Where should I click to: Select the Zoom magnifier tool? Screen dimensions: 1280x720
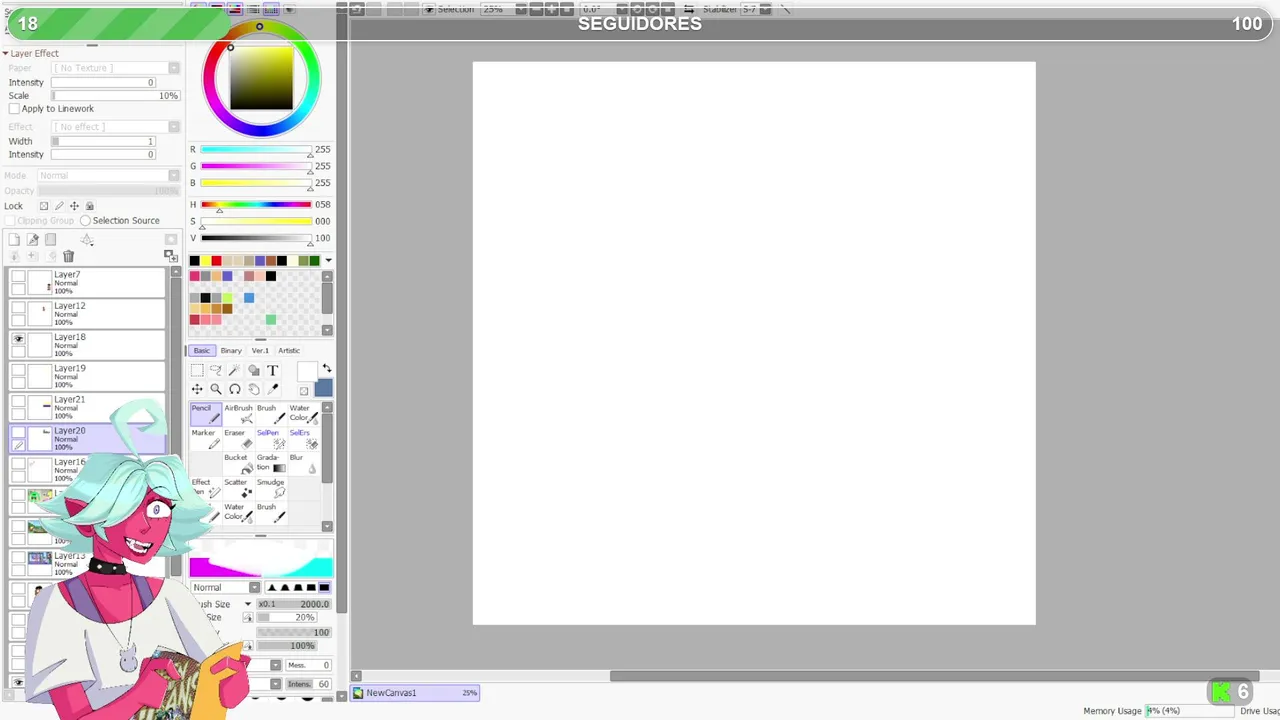tap(216, 389)
